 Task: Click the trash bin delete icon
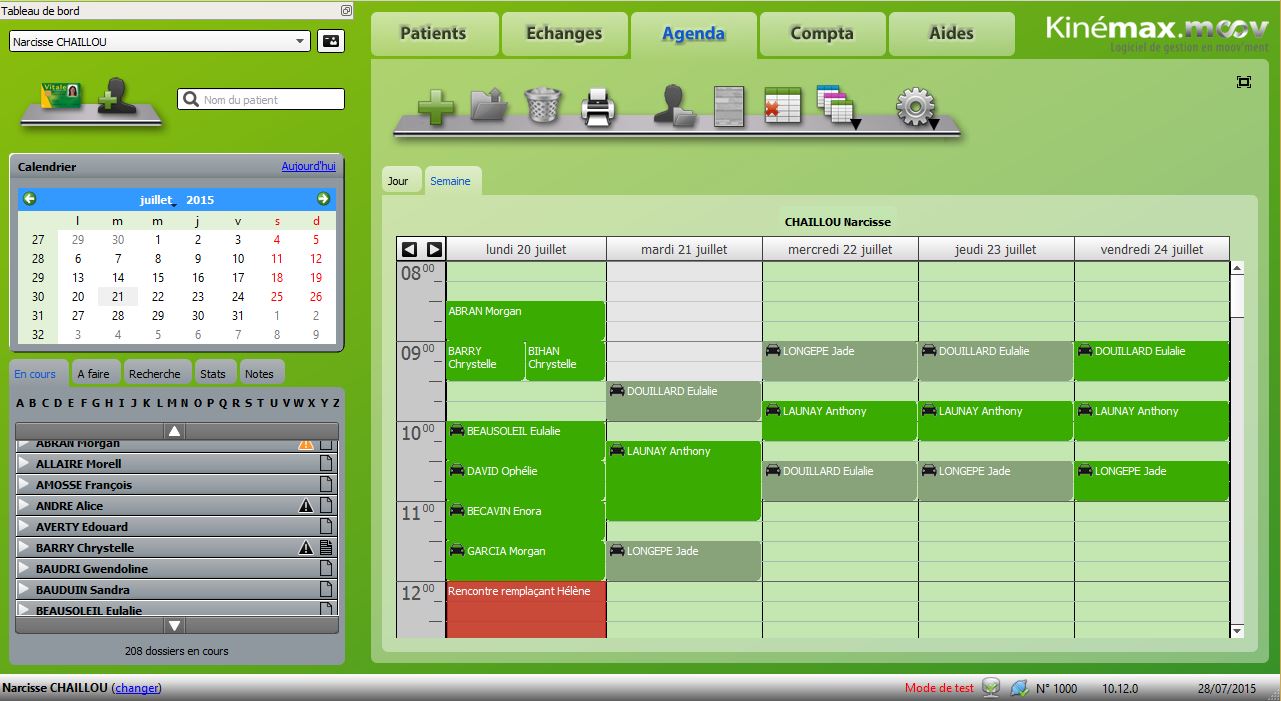[x=542, y=105]
